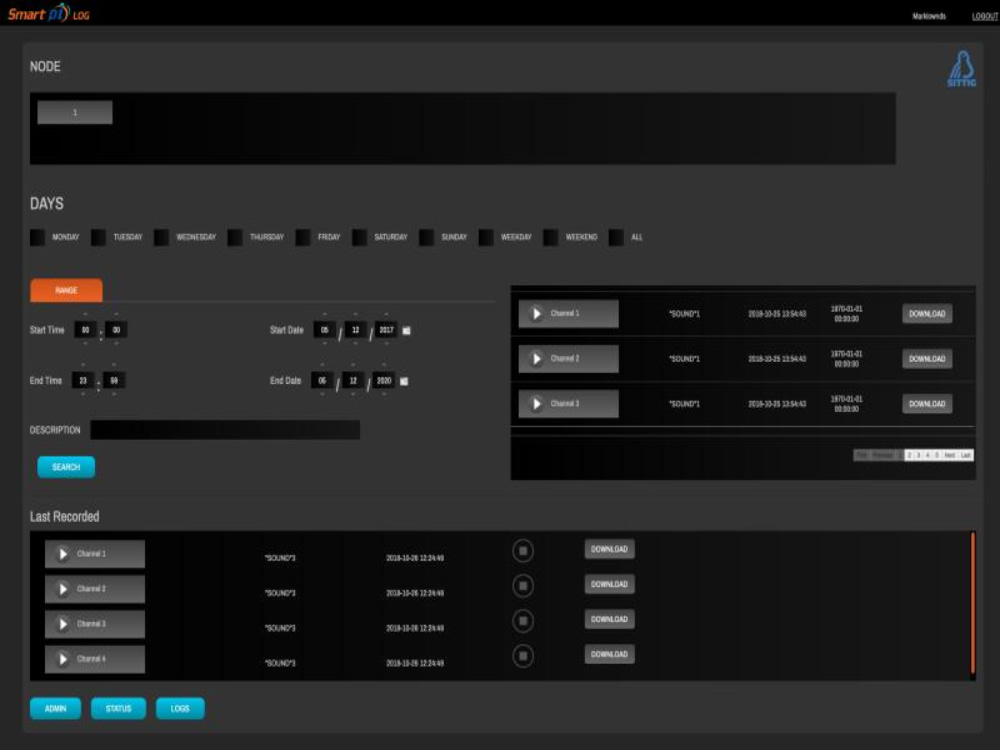
Task: Go to the Next results page
Action: click(950, 455)
